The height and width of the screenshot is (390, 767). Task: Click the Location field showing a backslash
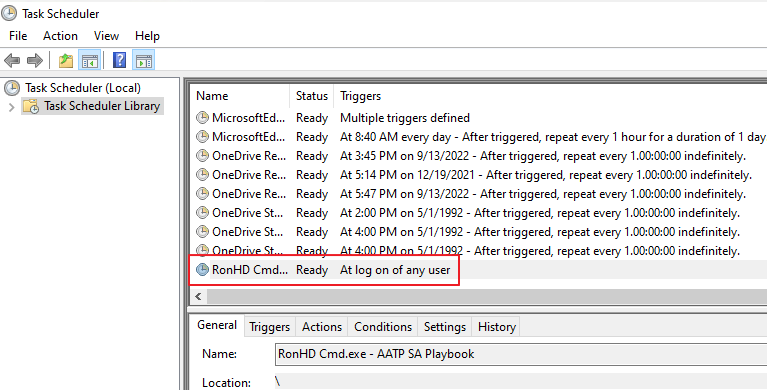coord(521,383)
